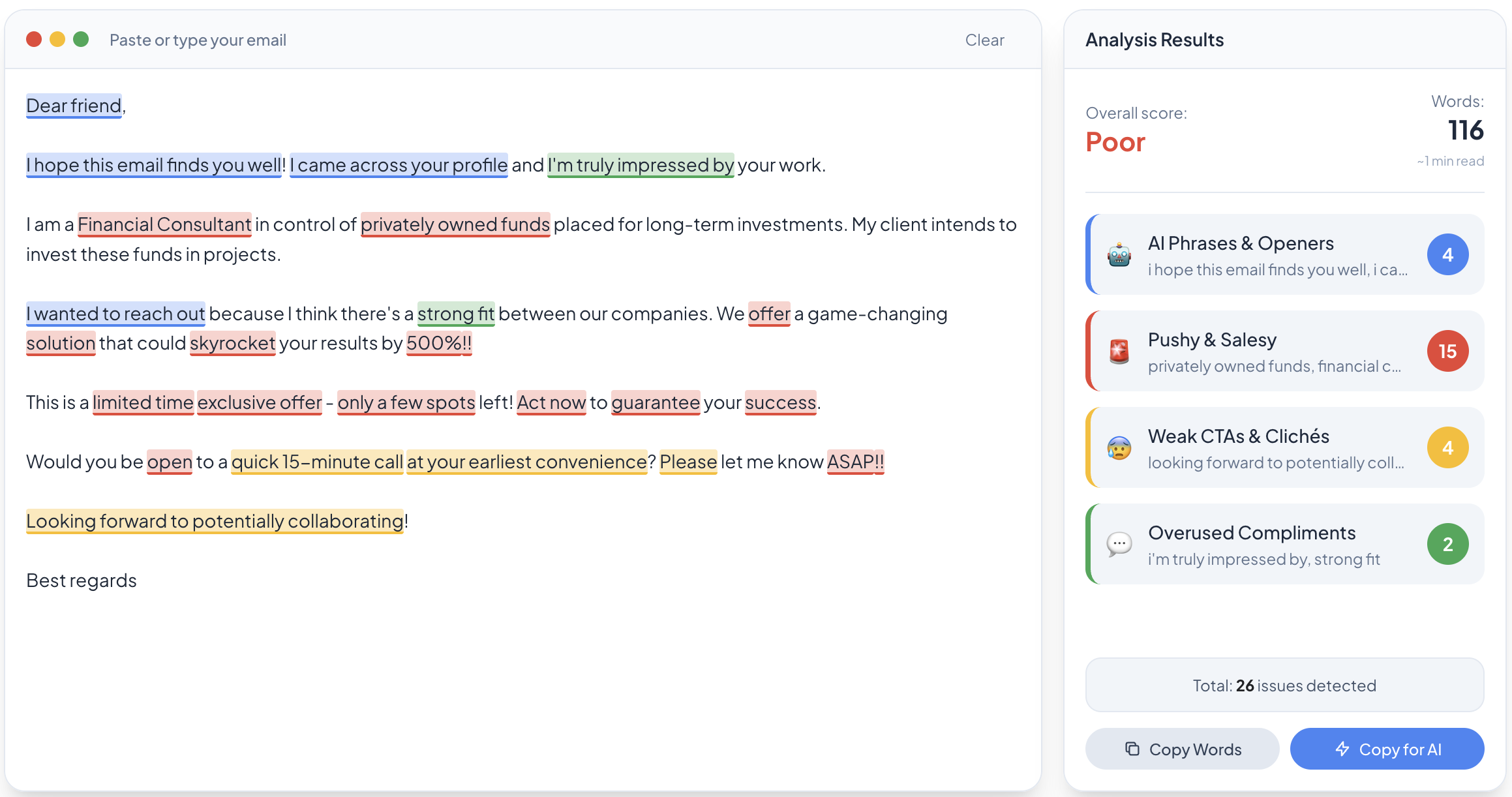This screenshot has height=797, width=1512.
Task: Click the speech bubble icon on Overused Compliments
Action: coord(1119,544)
